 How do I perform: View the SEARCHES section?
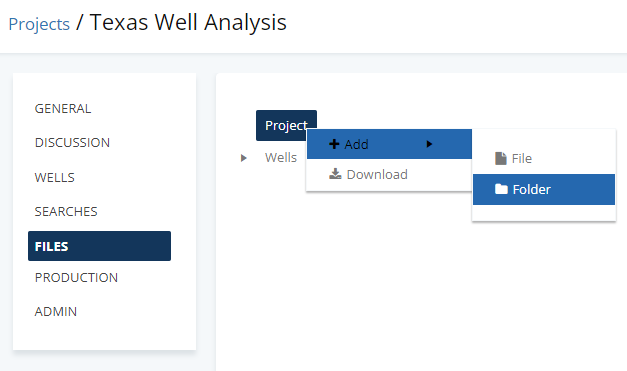[x=66, y=211]
